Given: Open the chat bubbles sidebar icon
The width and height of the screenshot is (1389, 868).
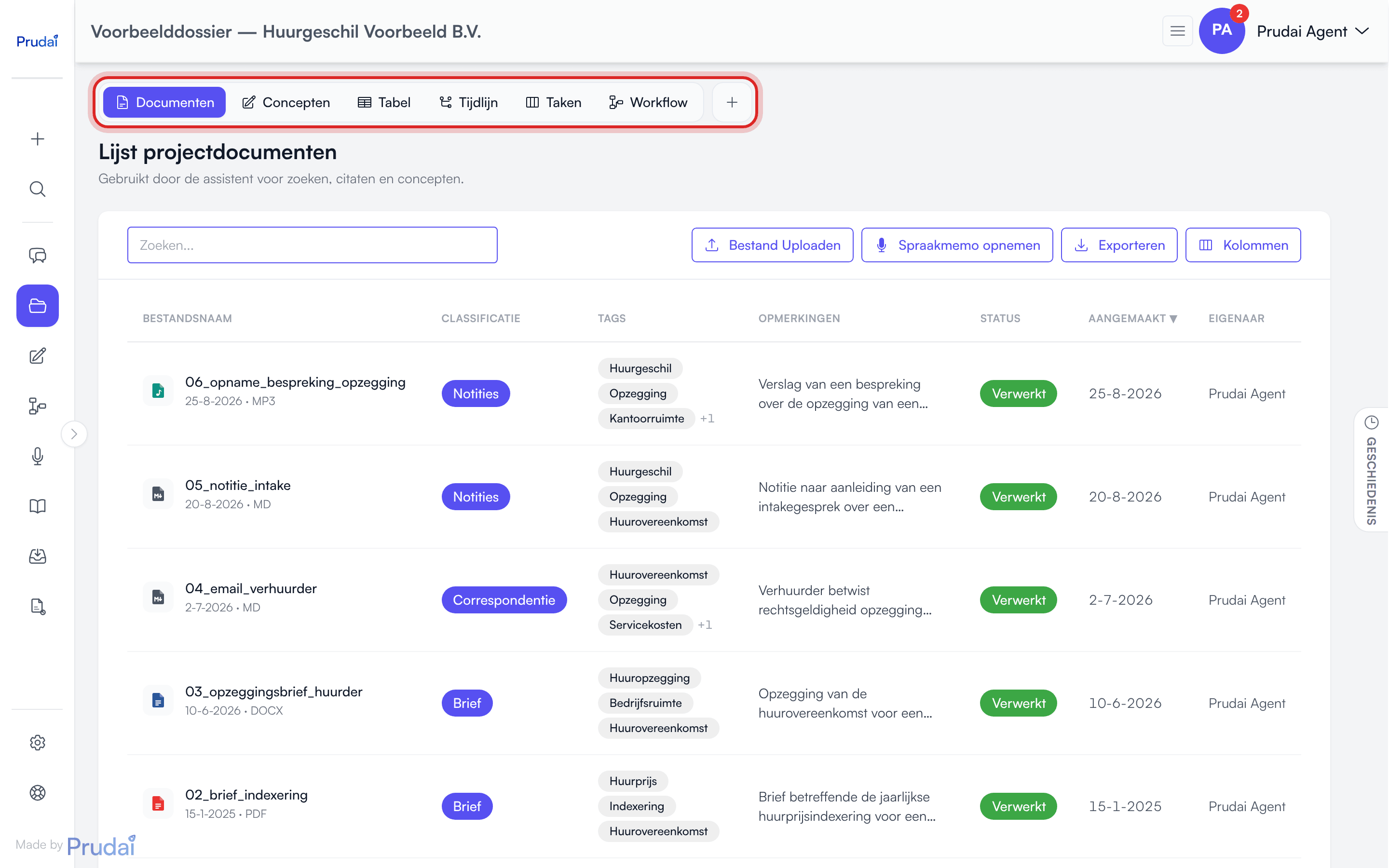Looking at the screenshot, I should [37, 256].
